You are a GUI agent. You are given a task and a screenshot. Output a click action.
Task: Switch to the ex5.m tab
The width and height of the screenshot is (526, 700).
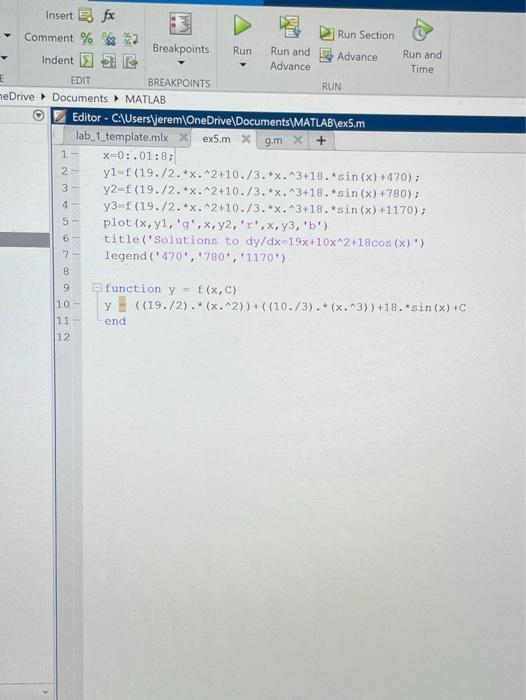[x=217, y=139]
